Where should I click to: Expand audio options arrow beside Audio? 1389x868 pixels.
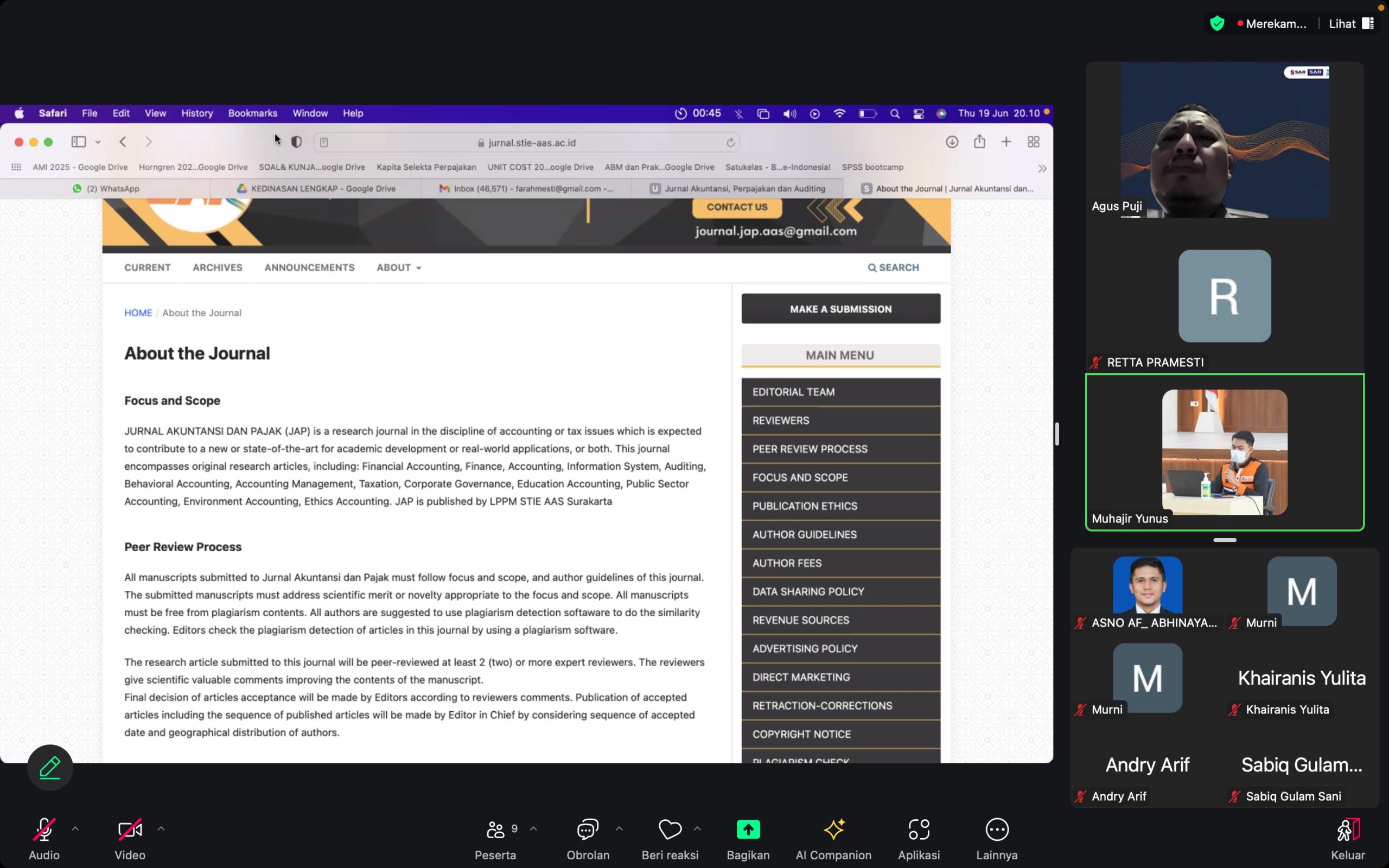(x=75, y=828)
